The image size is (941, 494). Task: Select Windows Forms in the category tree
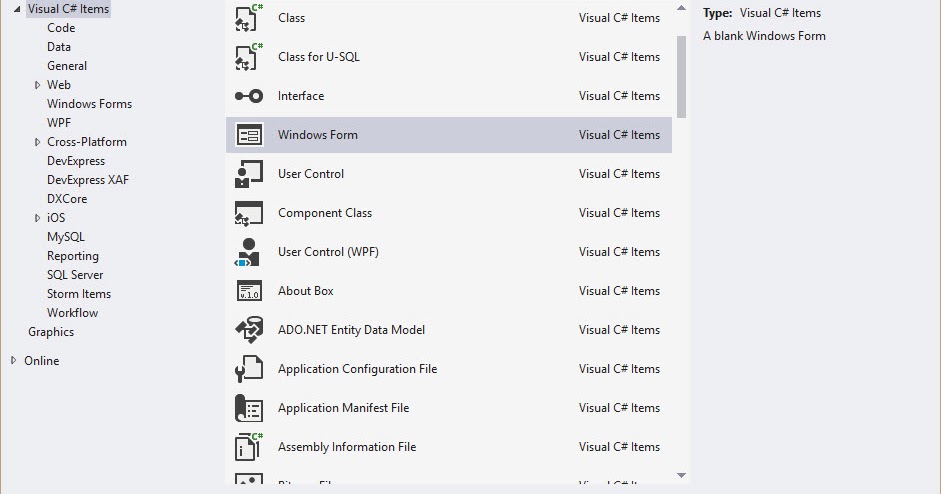[89, 104]
